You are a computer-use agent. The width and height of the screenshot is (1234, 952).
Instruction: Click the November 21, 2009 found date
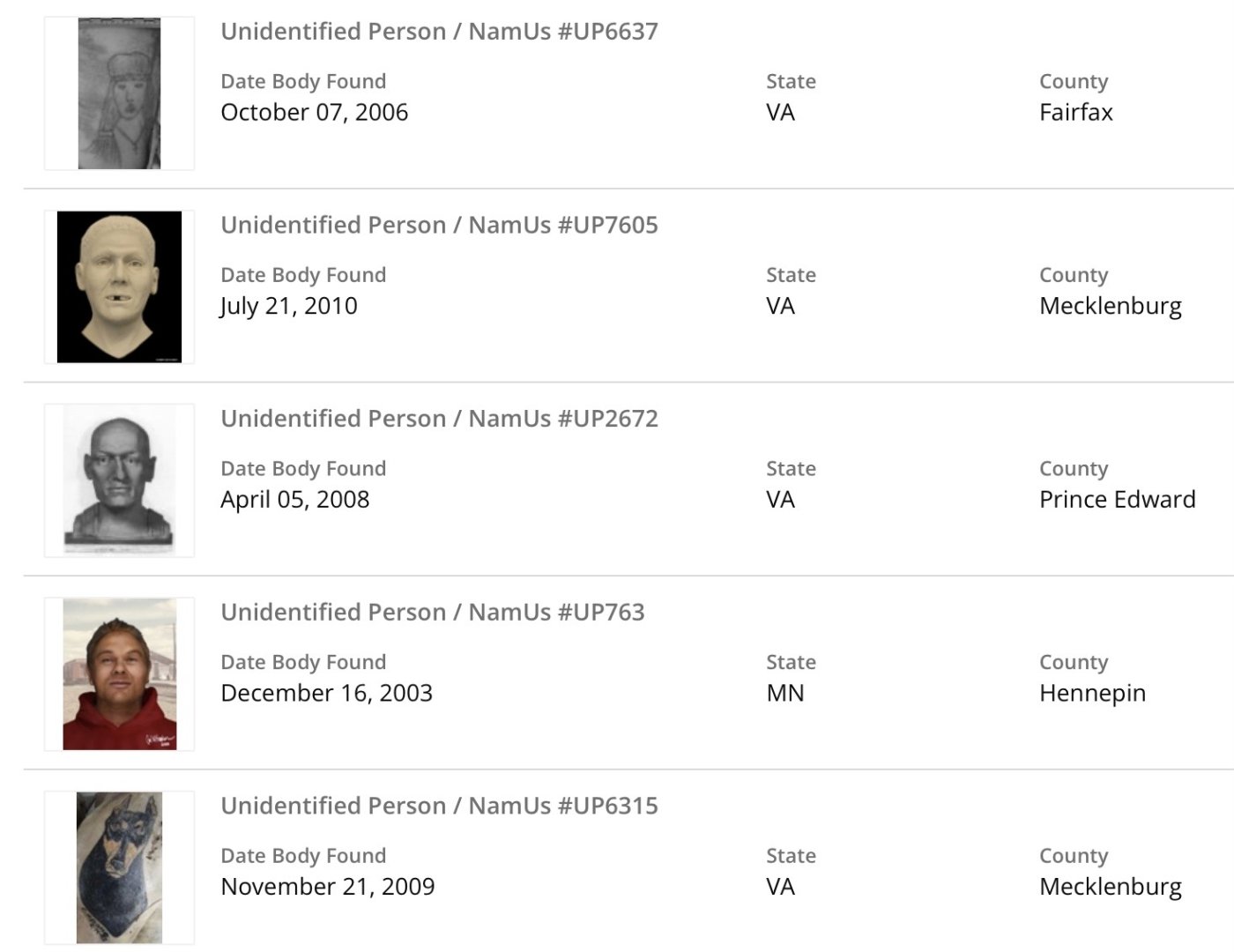tap(327, 887)
